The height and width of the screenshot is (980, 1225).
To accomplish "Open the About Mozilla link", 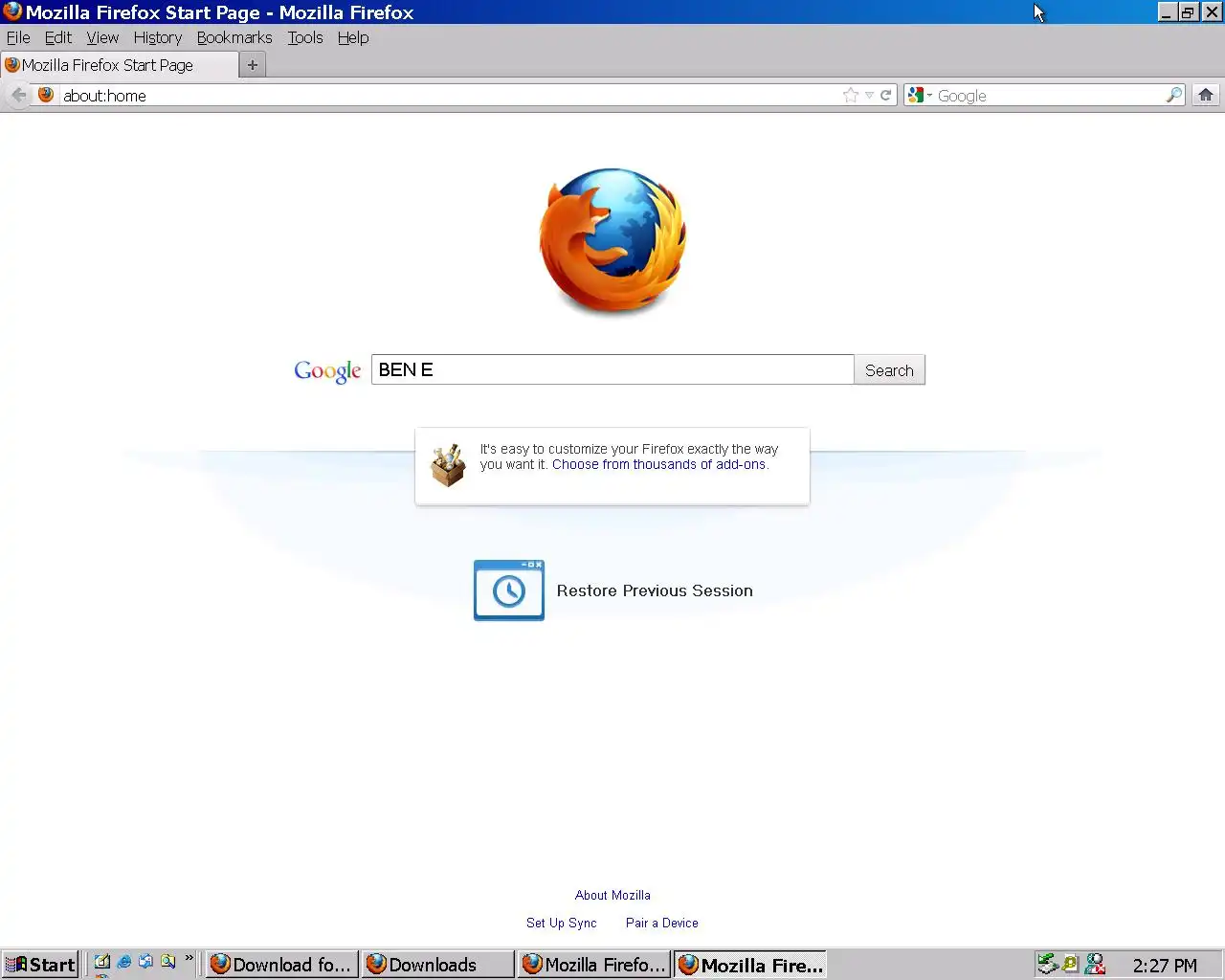I will click(612, 895).
